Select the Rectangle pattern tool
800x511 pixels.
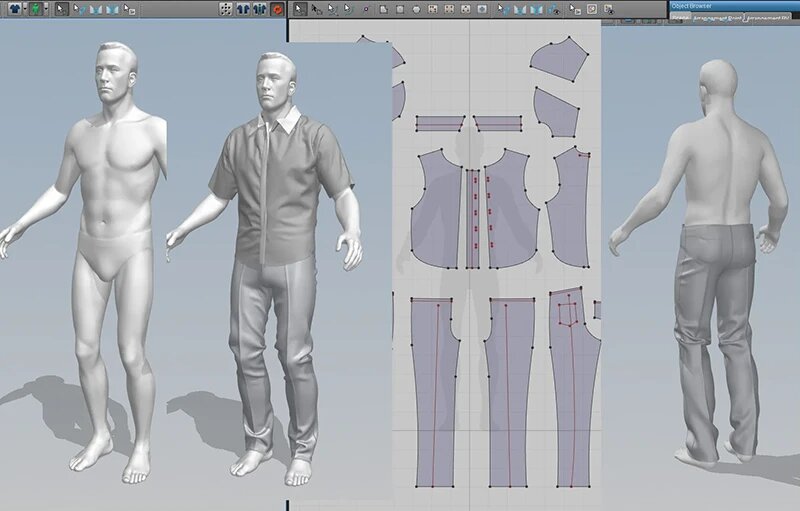point(399,9)
